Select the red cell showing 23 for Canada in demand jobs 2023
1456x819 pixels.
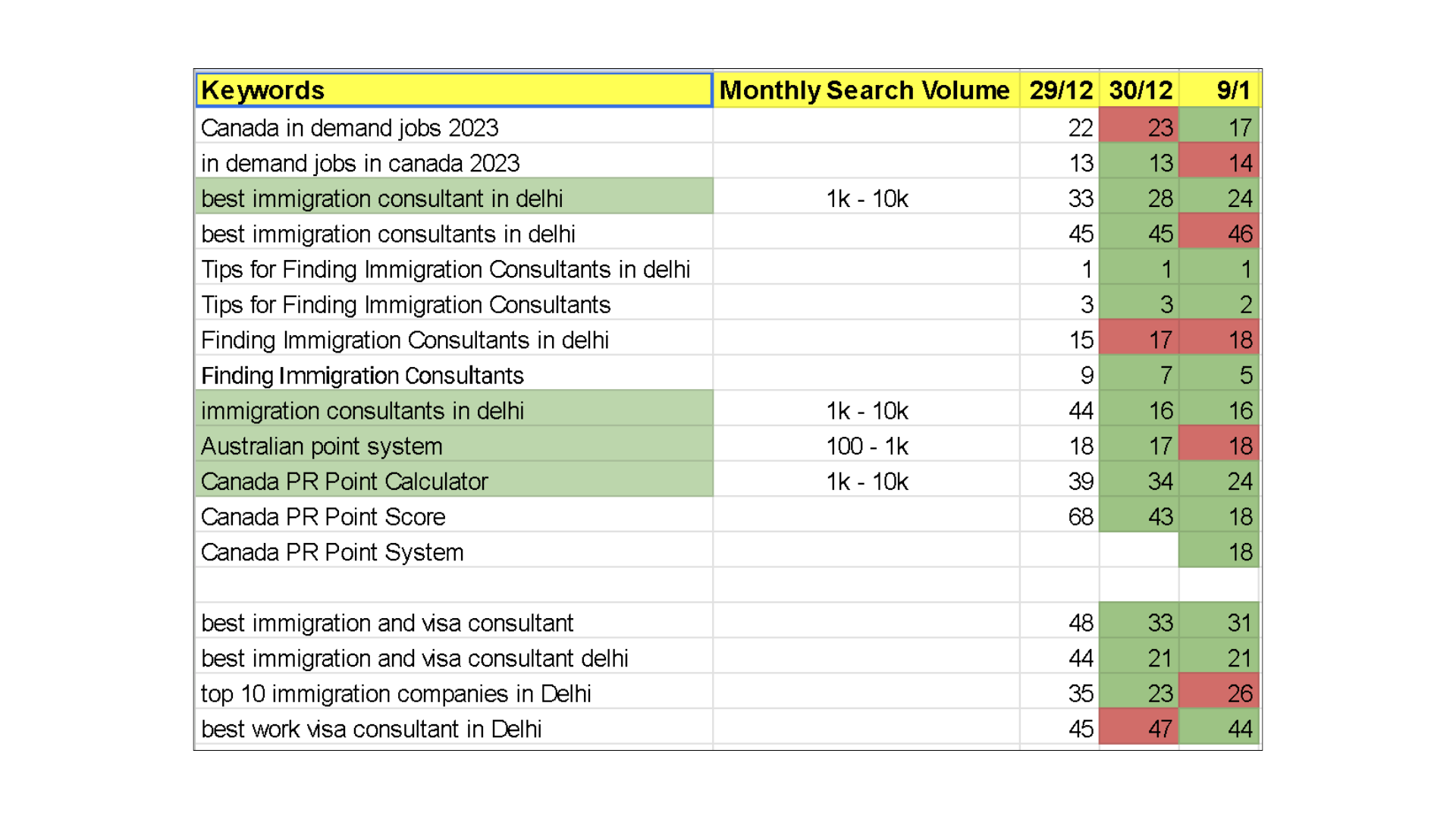1139,127
